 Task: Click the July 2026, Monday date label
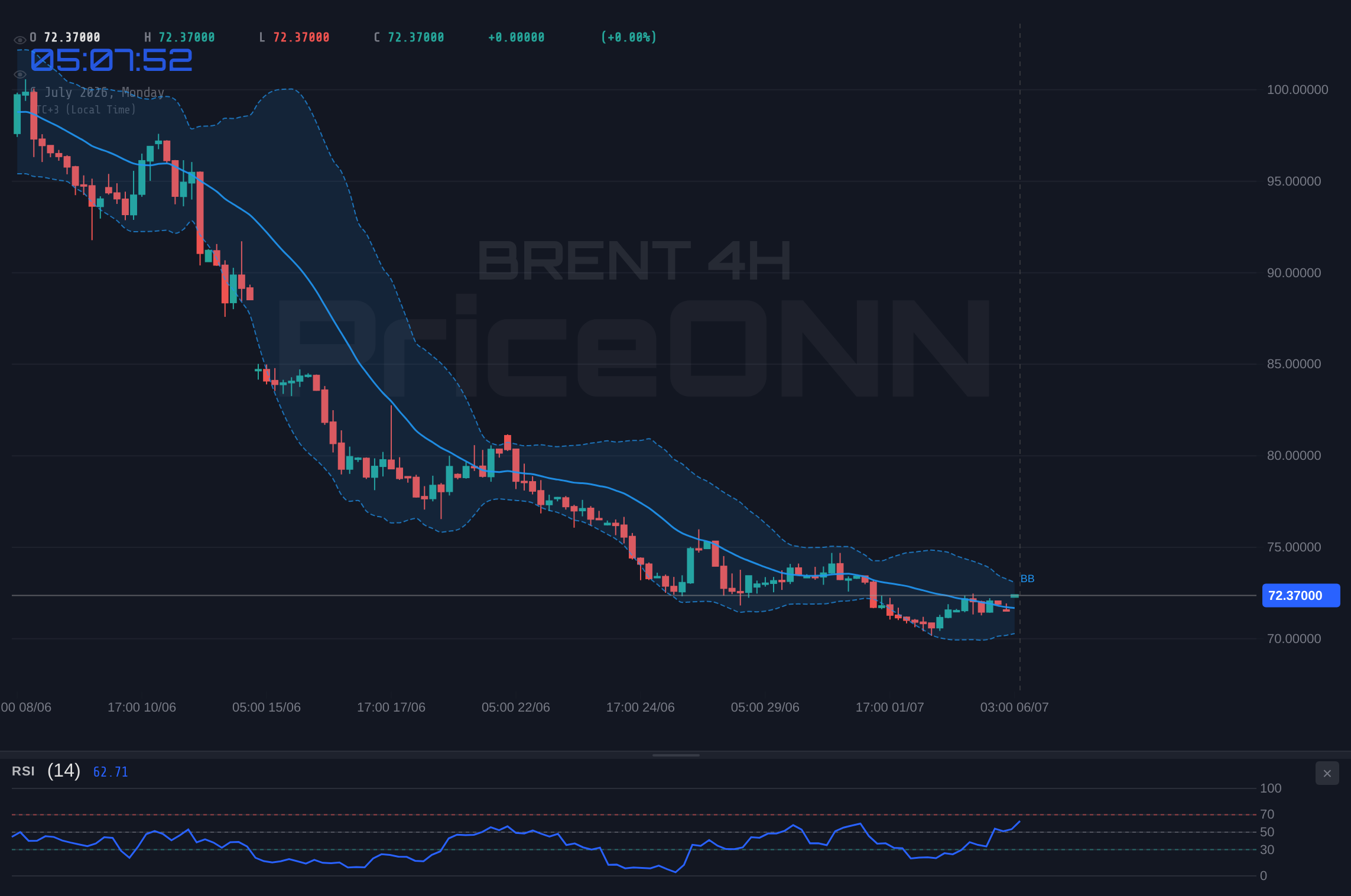(x=105, y=92)
